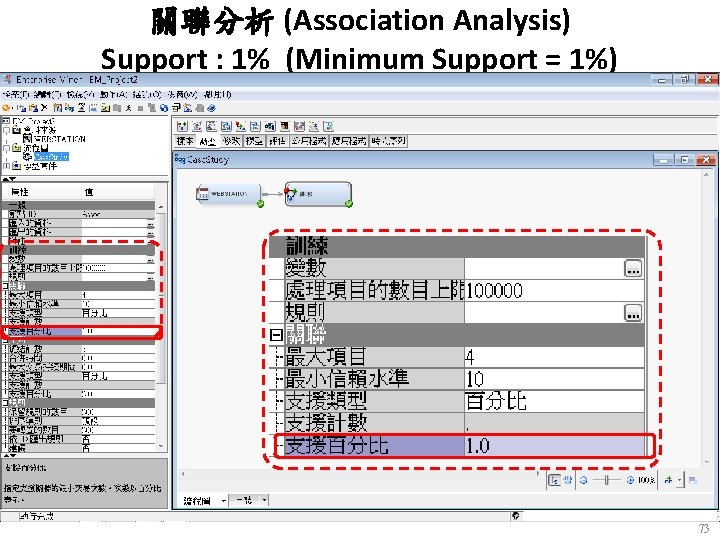Click the ellipsis button for 匯出的資料 property
The height and width of the screenshot is (540, 720).
click(x=151, y=232)
